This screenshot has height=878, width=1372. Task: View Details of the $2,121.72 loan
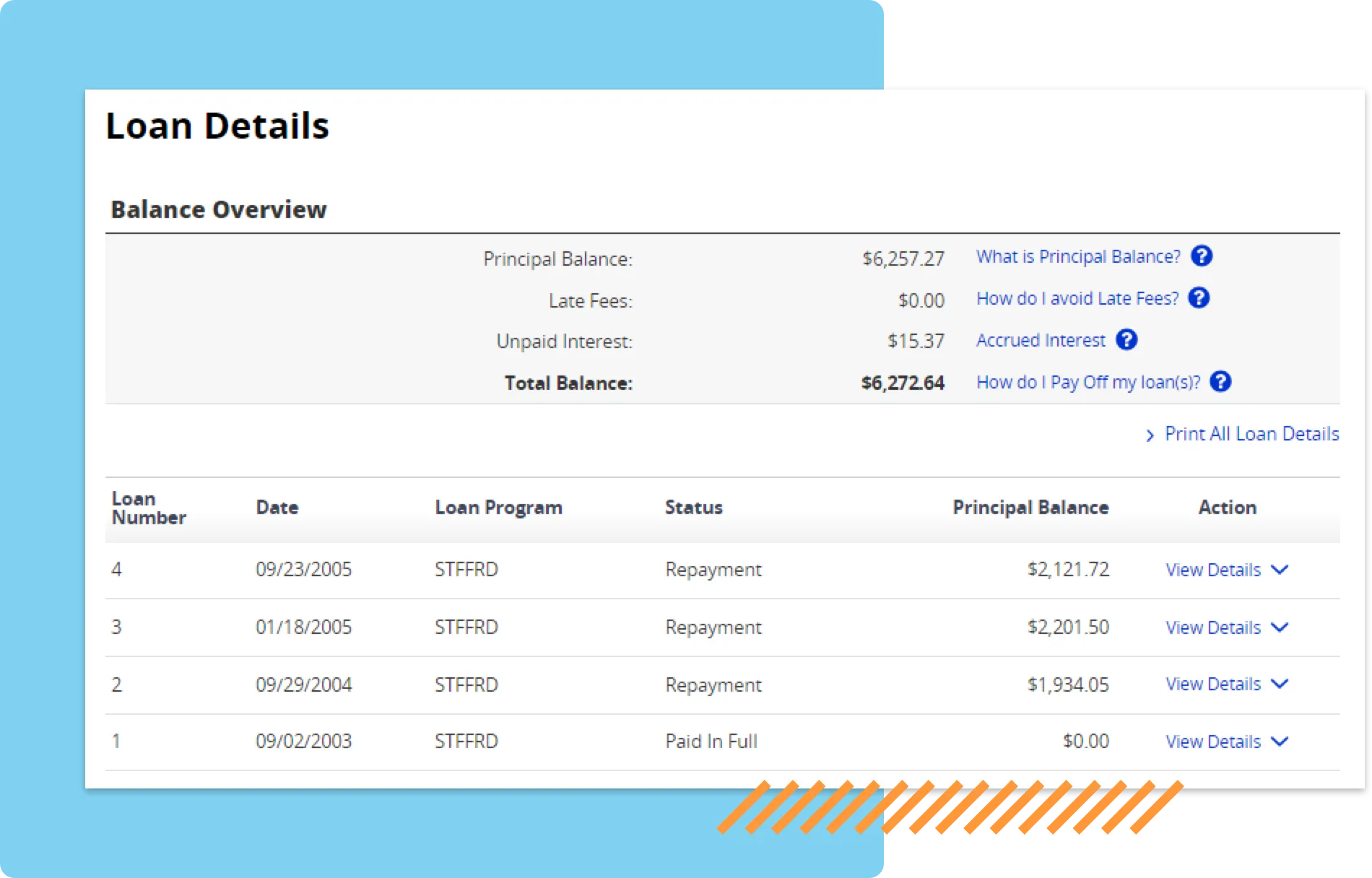click(1213, 570)
